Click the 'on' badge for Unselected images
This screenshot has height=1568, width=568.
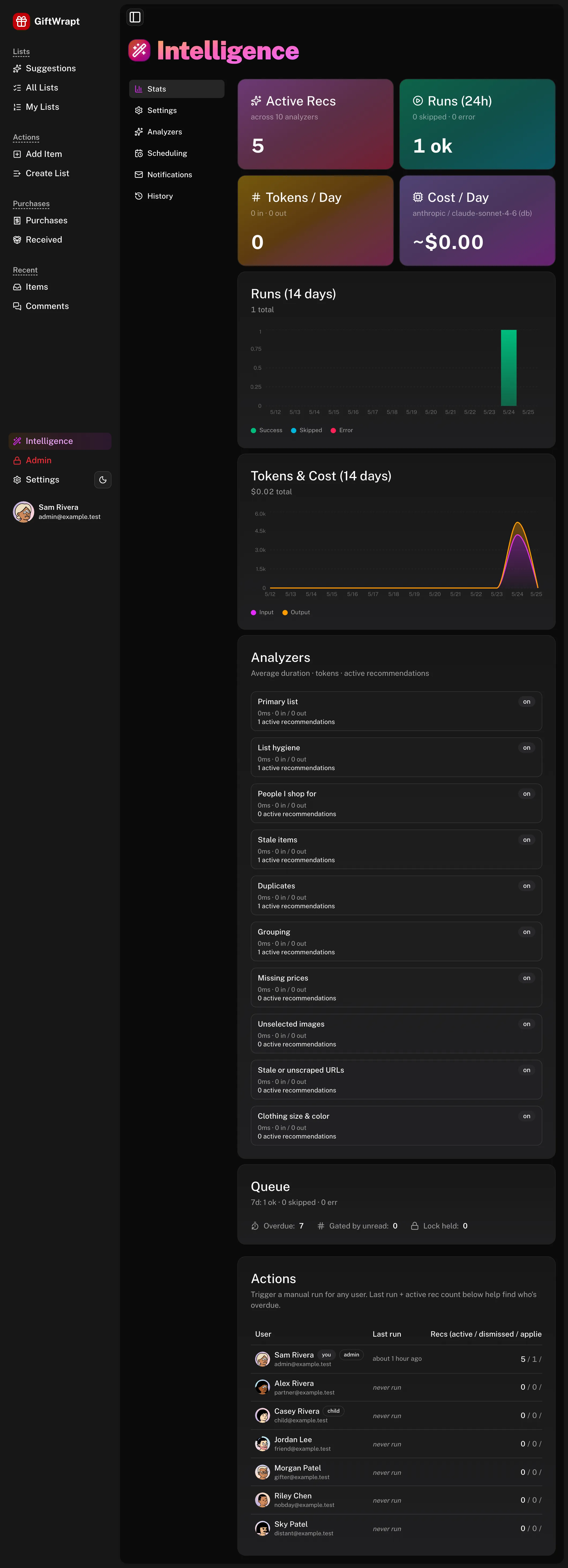pyautogui.click(x=526, y=1024)
